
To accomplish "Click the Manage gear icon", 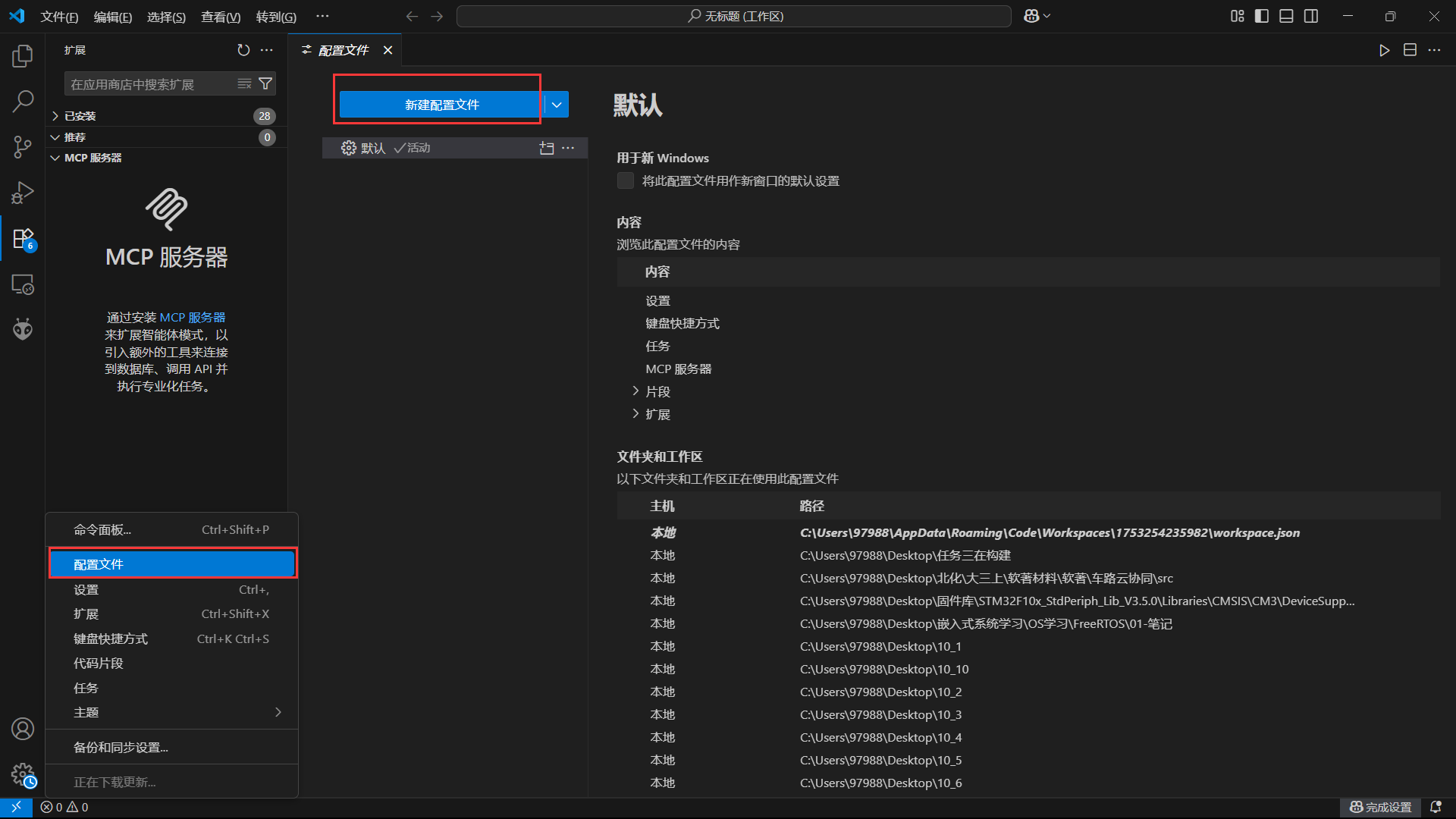I will click(x=23, y=775).
